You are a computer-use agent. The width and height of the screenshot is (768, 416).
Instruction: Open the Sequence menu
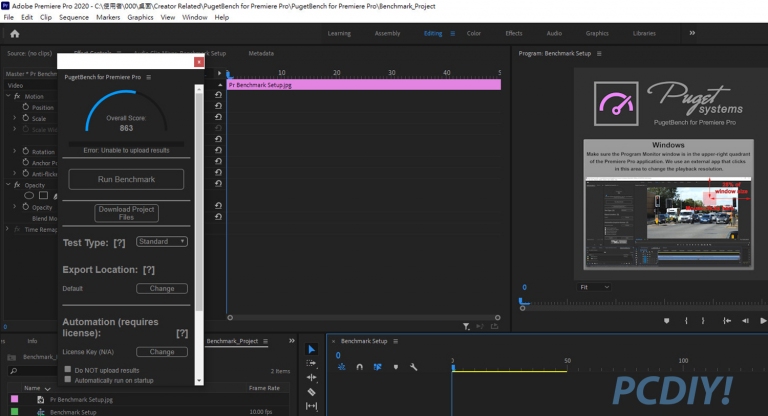(x=74, y=17)
